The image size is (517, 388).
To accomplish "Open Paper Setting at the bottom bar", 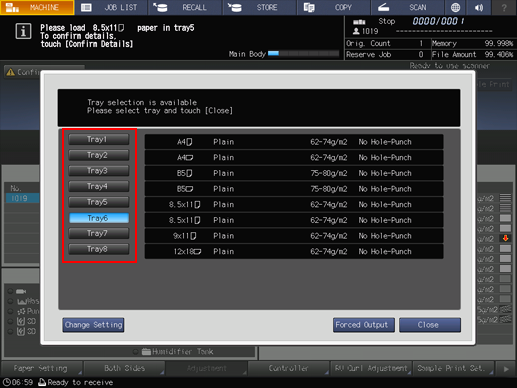I will click(x=42, y=368).
